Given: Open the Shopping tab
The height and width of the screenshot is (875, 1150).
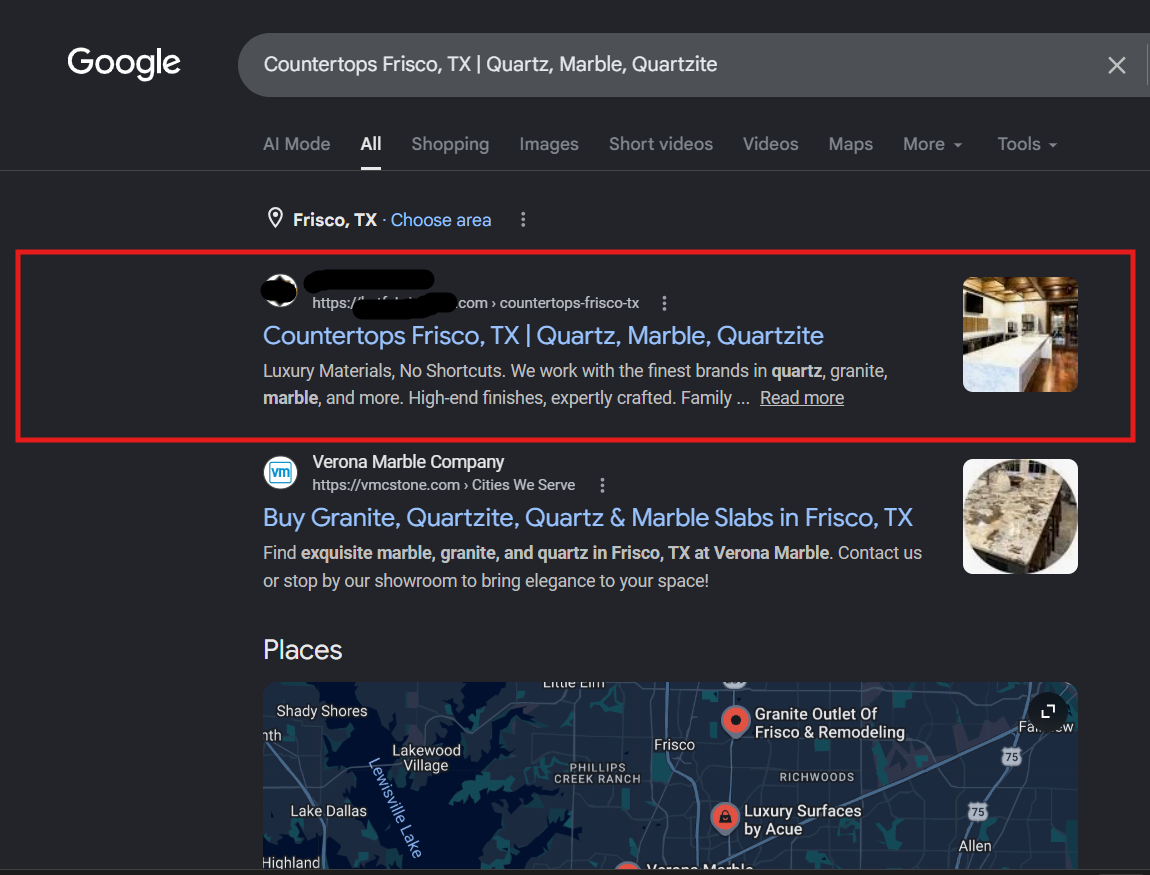Looking at the screenshot, I should (450, 144).
